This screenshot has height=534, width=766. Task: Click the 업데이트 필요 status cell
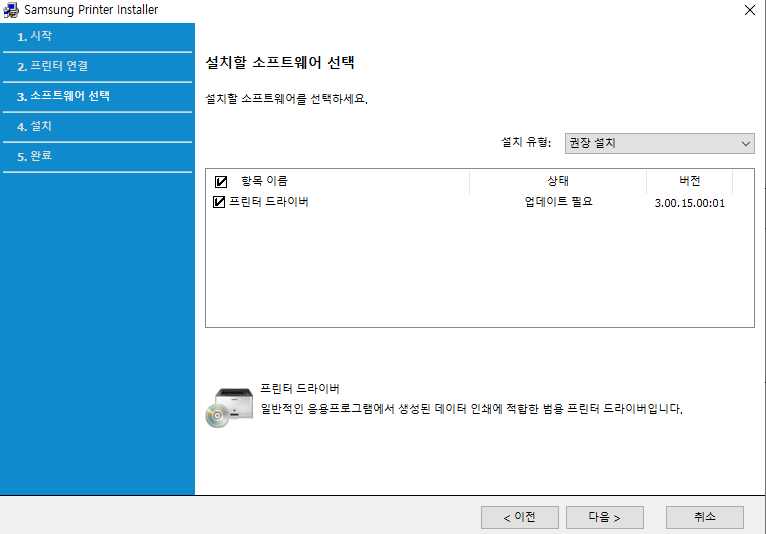(558, 202)
